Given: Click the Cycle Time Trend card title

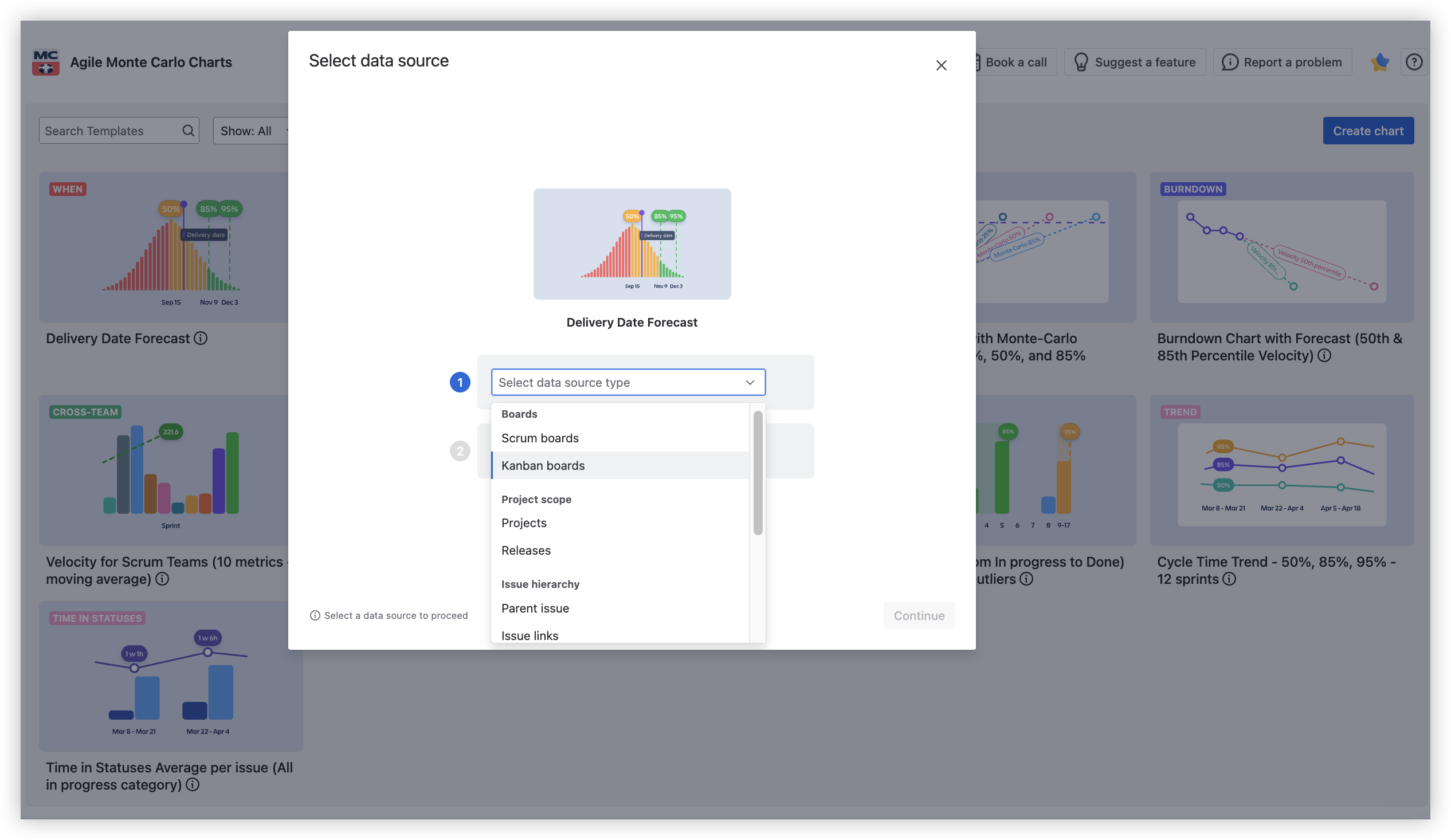Looking at the screenshot, I should (1276, 571).
